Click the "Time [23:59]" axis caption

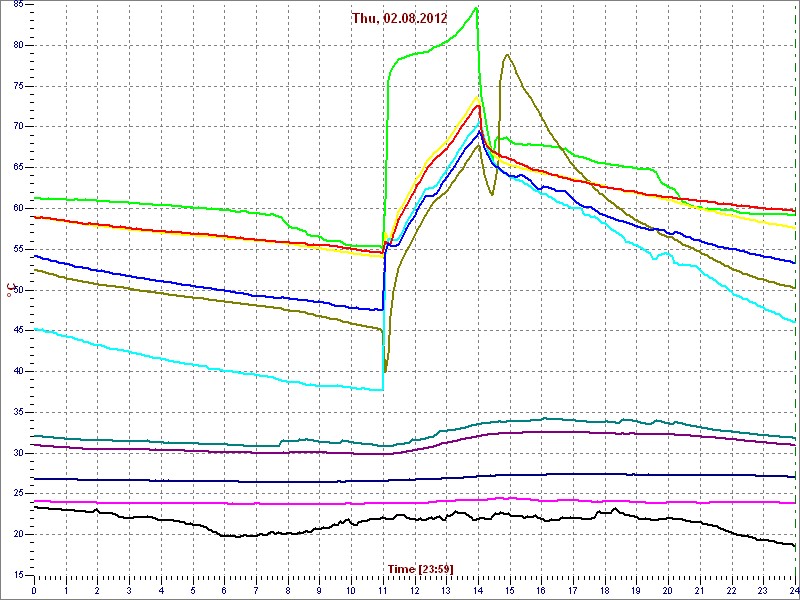point(420,568)
